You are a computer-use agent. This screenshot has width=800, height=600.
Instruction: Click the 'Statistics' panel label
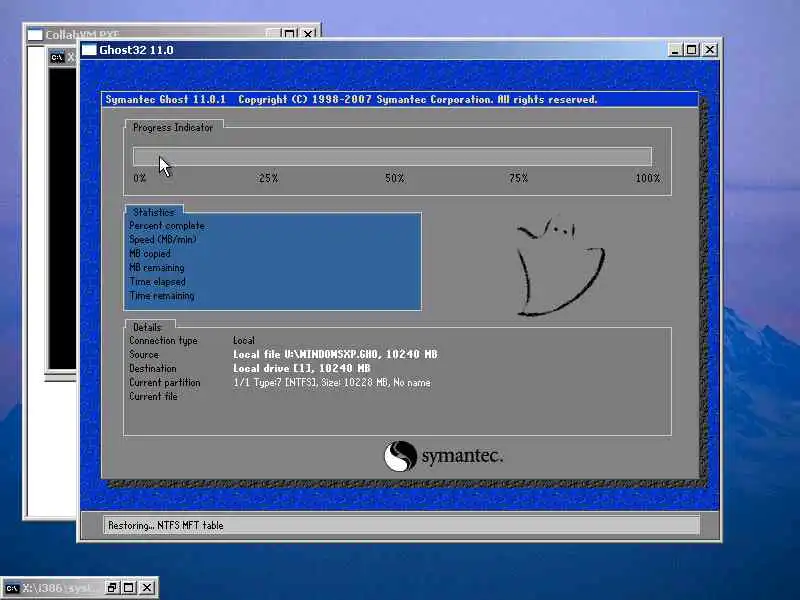click(x=154, y=212)
